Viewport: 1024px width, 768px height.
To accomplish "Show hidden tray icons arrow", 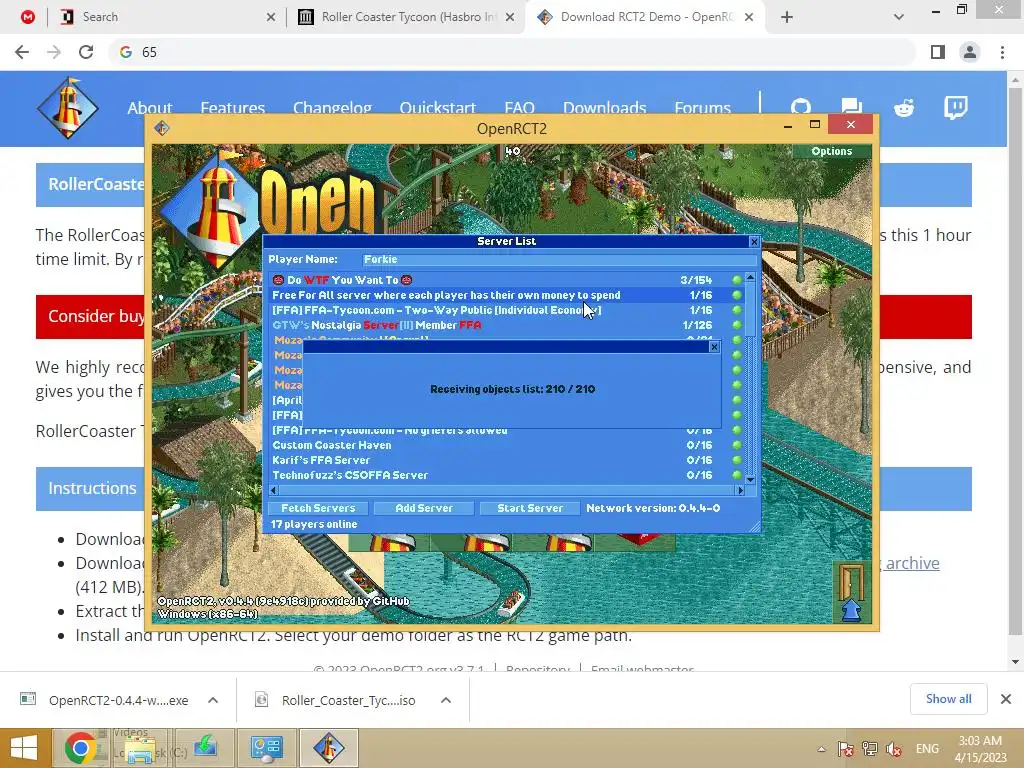I will 821,749.
